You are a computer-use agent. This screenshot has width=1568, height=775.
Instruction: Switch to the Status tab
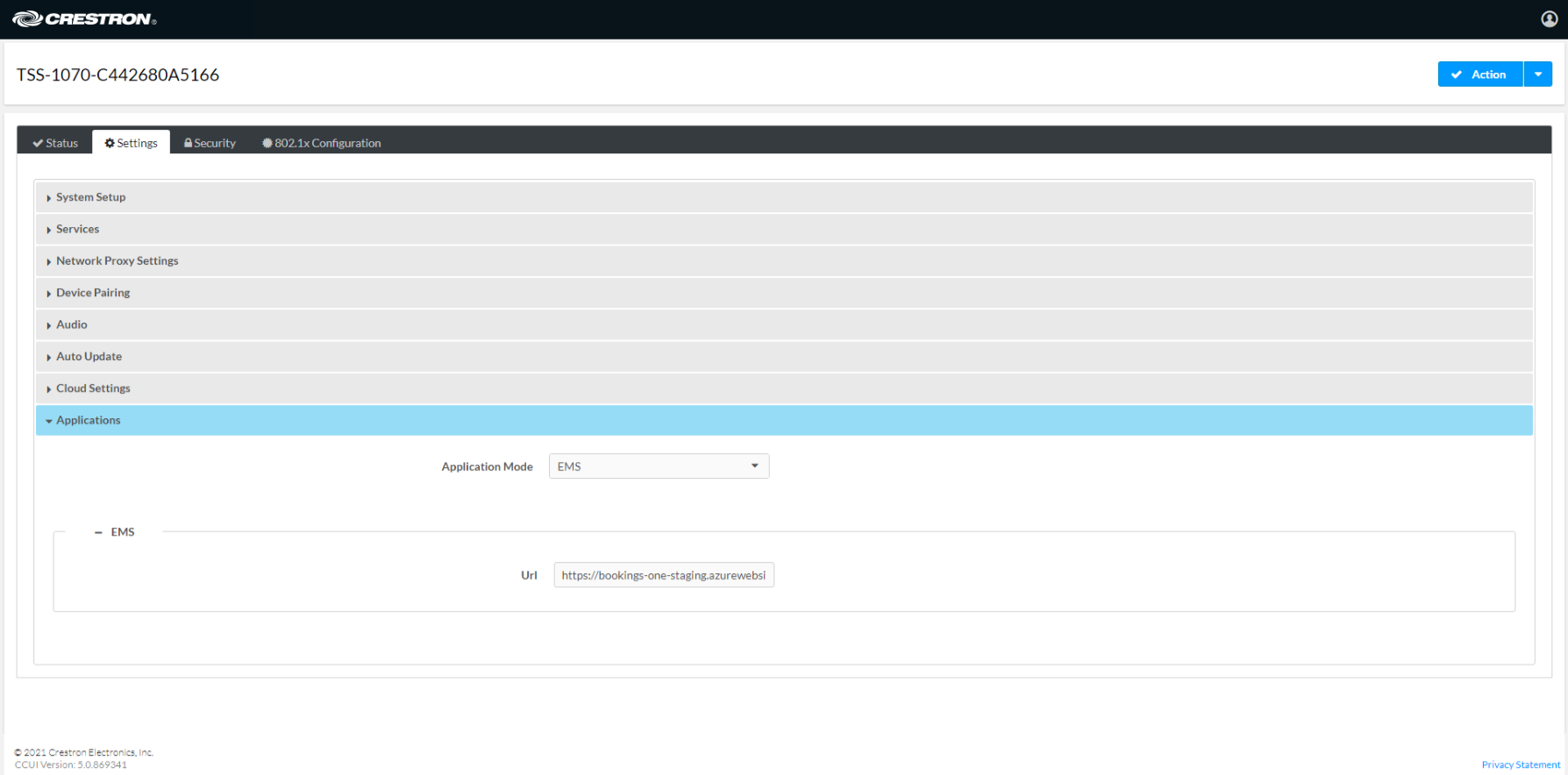55,143
